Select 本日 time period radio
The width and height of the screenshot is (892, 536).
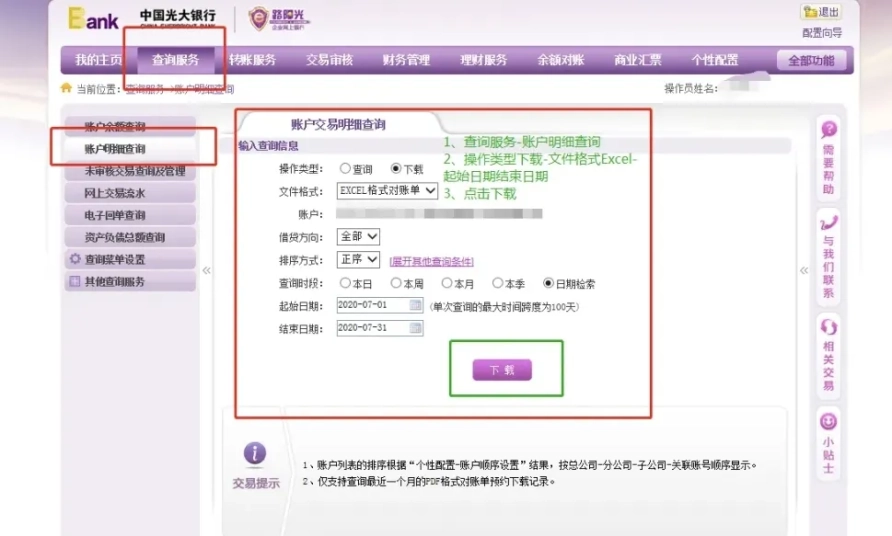click(345, 283)
